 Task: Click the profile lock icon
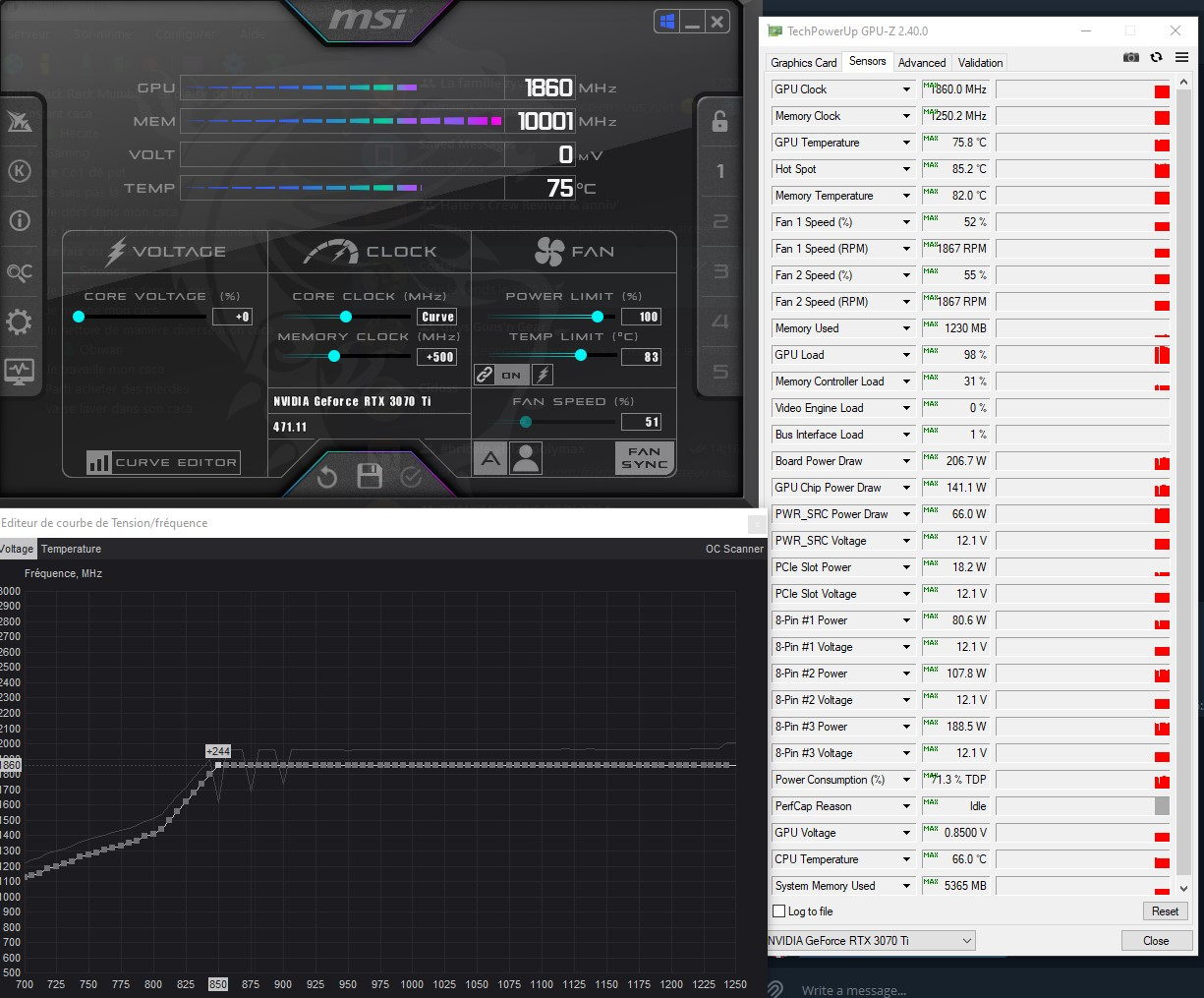[x=719, y=121]
